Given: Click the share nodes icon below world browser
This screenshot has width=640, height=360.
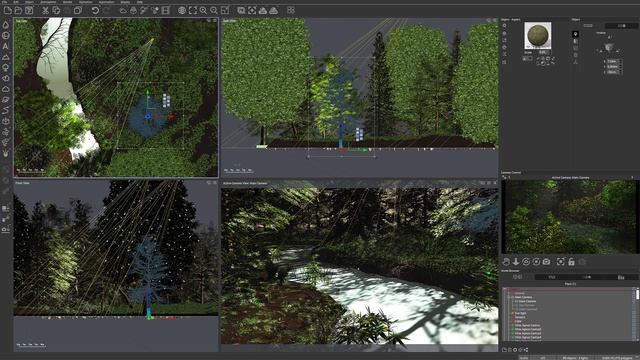Looking at the screenshot, I should tap(526, 350).
